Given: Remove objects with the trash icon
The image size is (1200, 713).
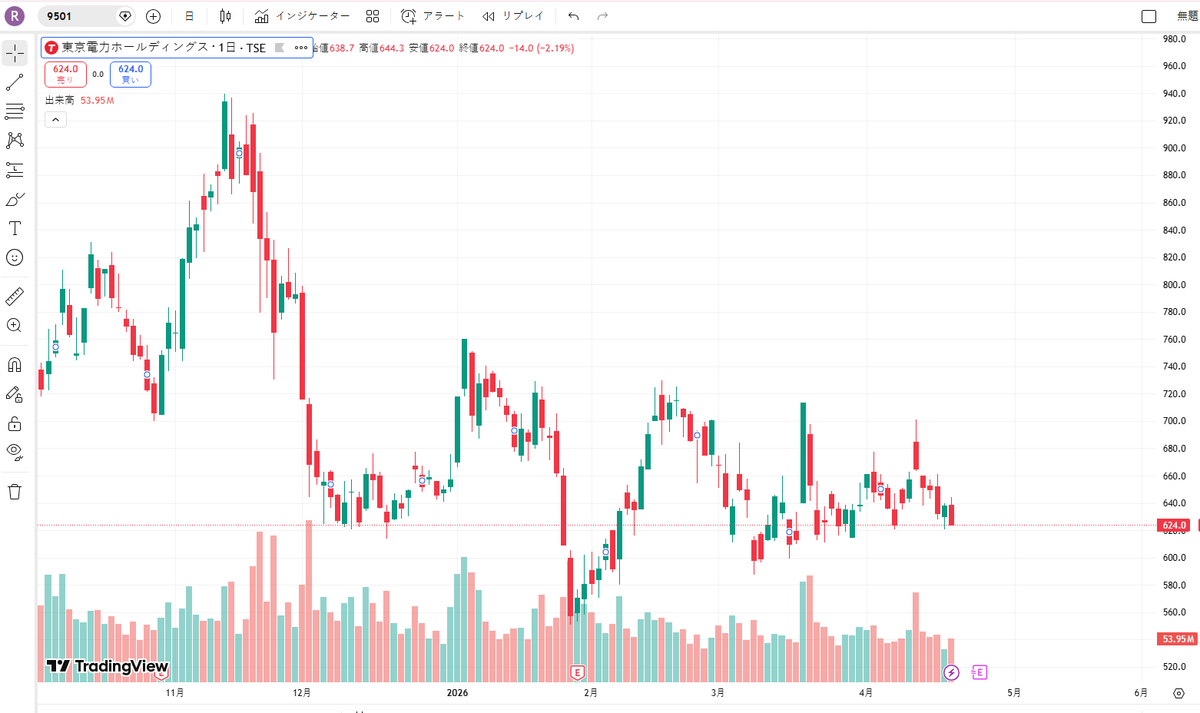Looking at the screenshot, I should point(15,491).
